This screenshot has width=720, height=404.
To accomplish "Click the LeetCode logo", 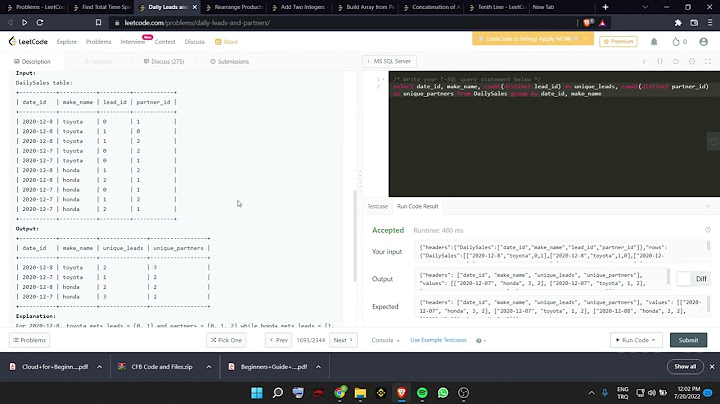I will click(x=28, y=41).
